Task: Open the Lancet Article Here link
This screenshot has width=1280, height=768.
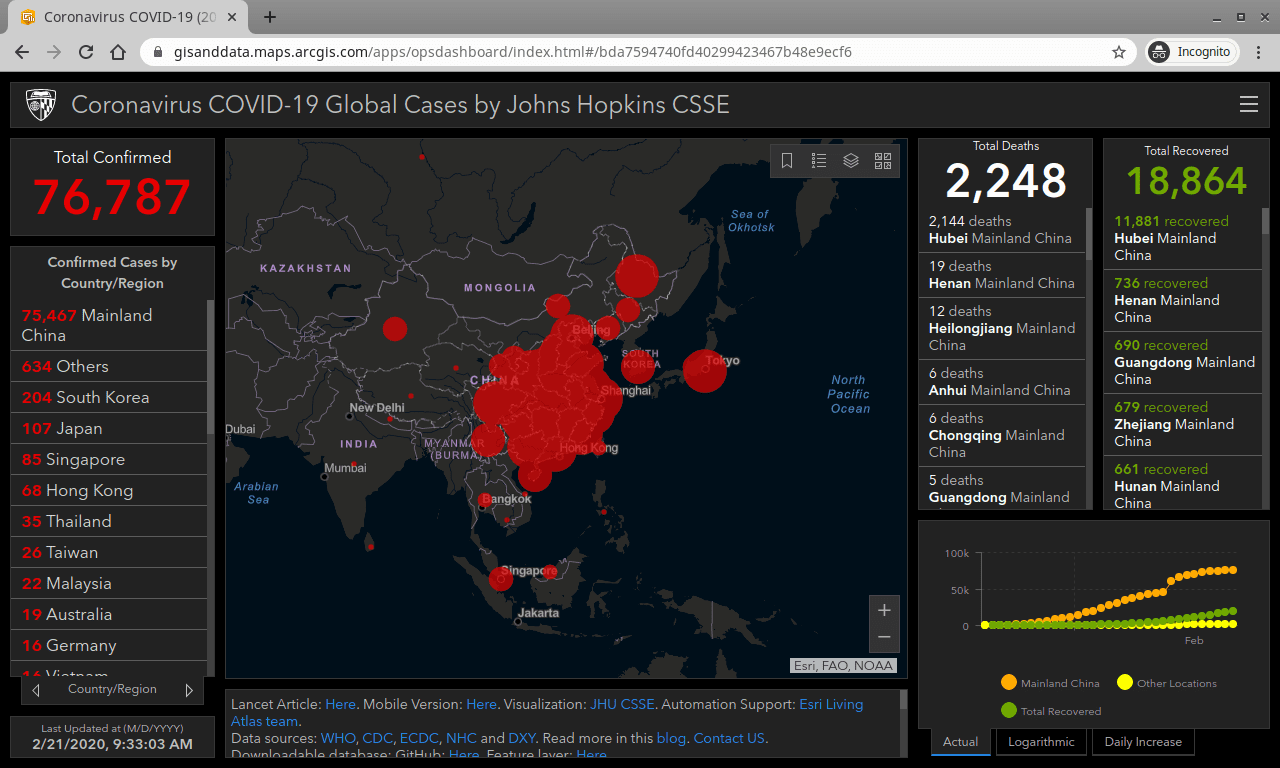Action: [340, 704]
